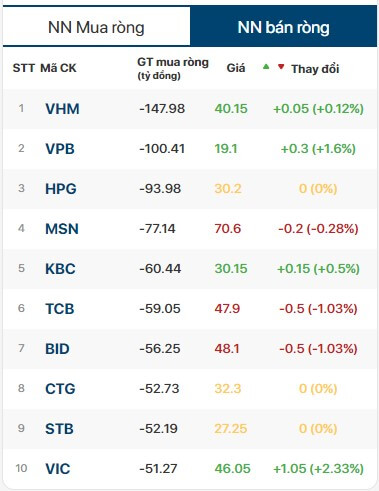This screenshot has width=379, height=491.
Task: Click the Thay đổi column header
Action: point(315,69)
